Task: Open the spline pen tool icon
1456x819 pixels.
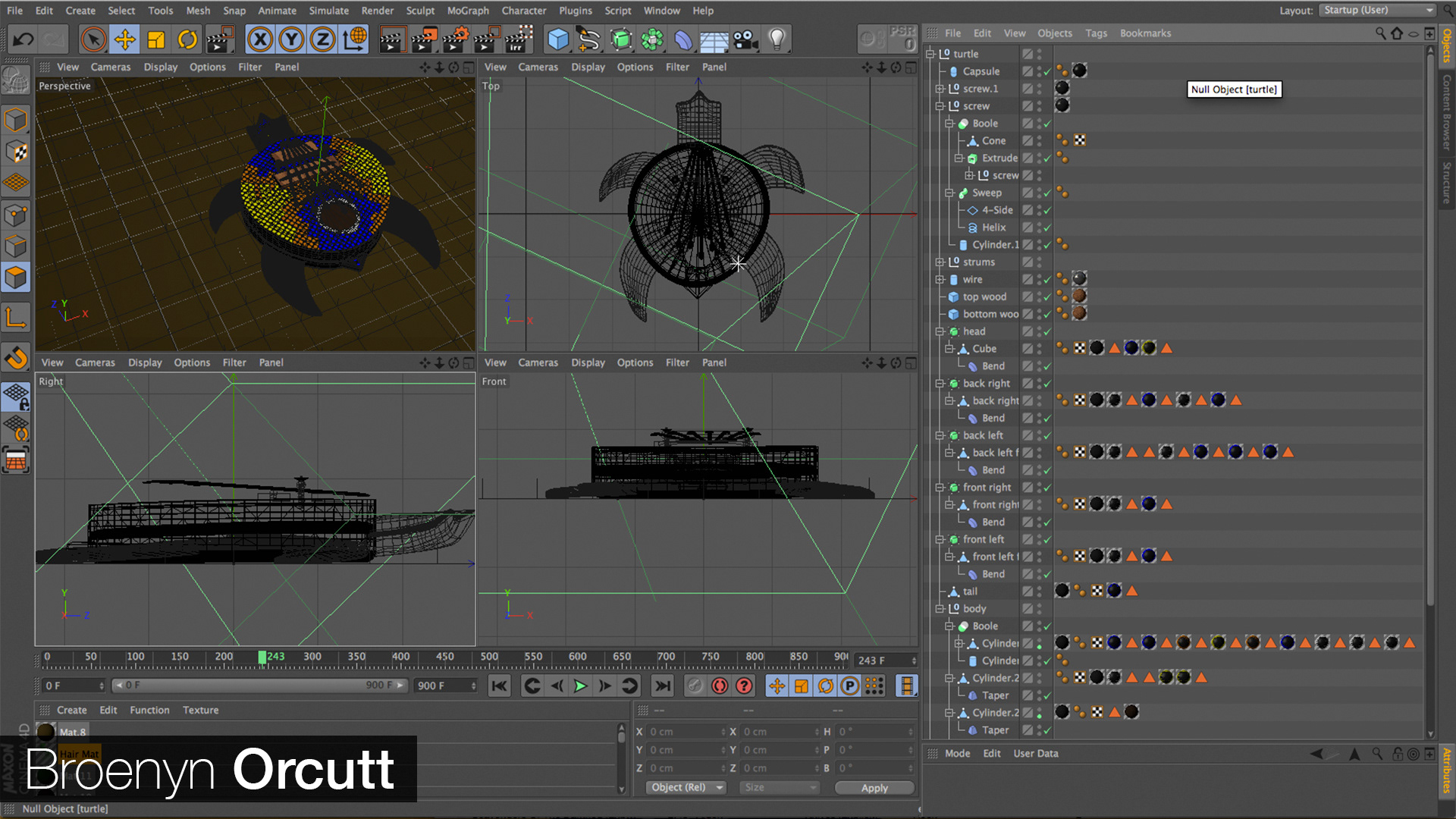Action: coord(588,39)
